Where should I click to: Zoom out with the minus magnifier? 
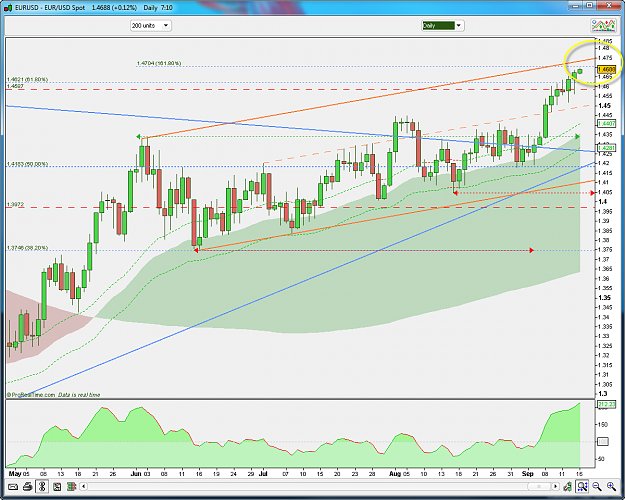(x=597, y=486)
